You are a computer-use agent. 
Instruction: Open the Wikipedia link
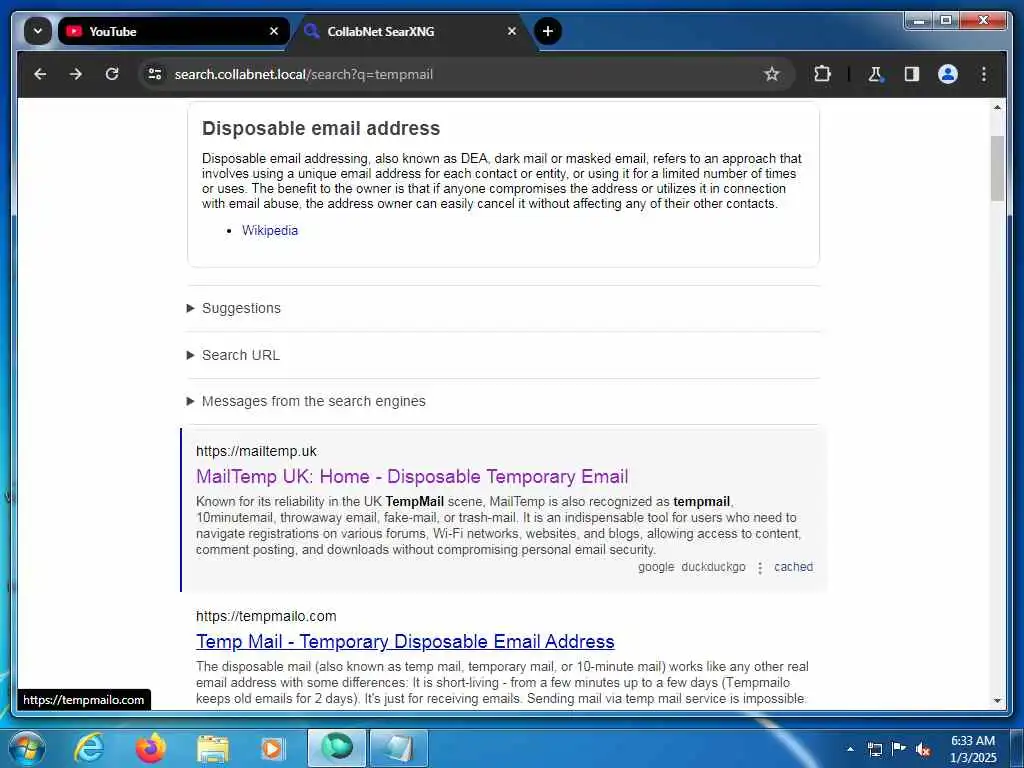pyautogui.click(x=270, y=231)
